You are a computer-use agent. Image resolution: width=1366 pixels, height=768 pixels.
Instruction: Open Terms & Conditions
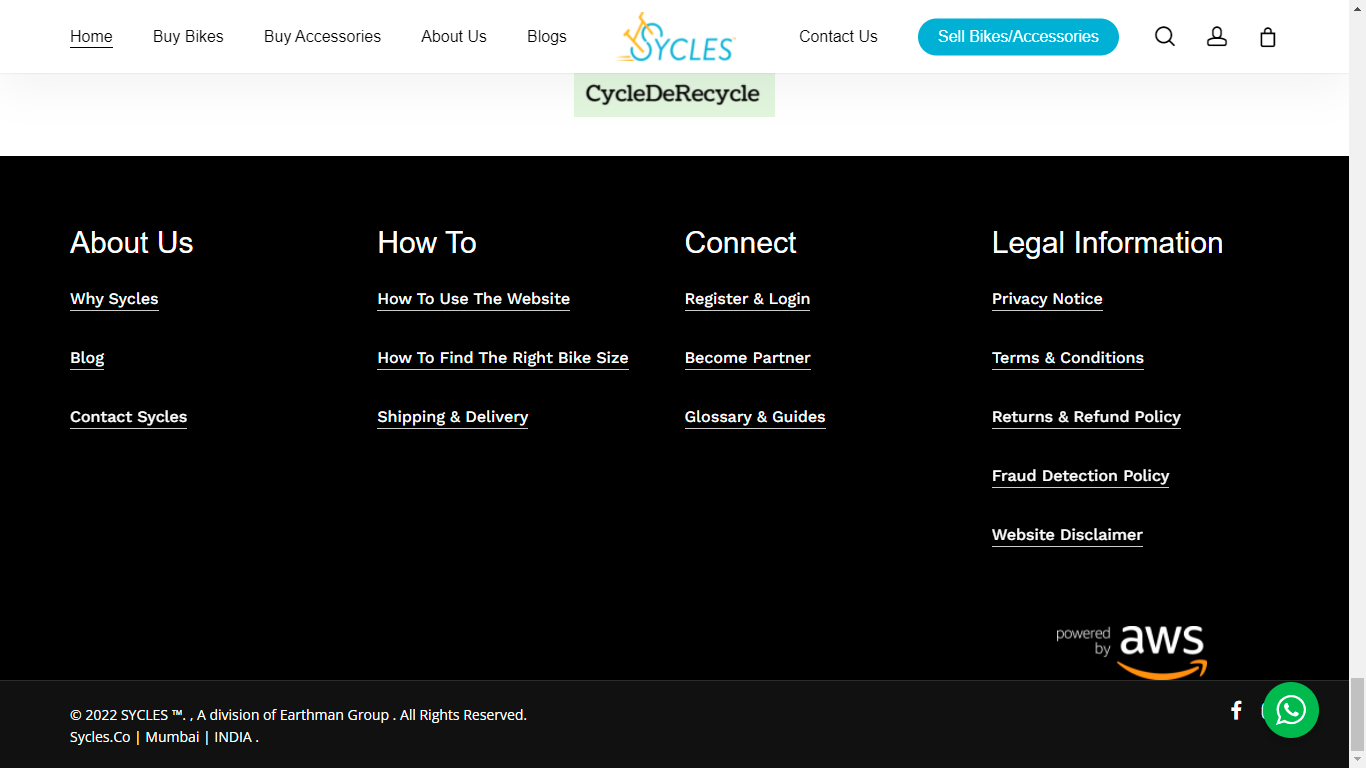[1067, 358]
